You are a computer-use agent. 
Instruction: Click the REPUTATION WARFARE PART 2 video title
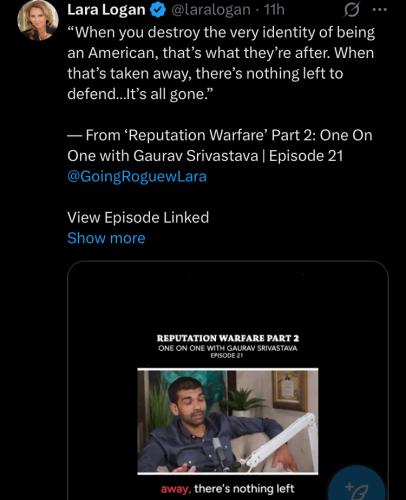point(228,338)
